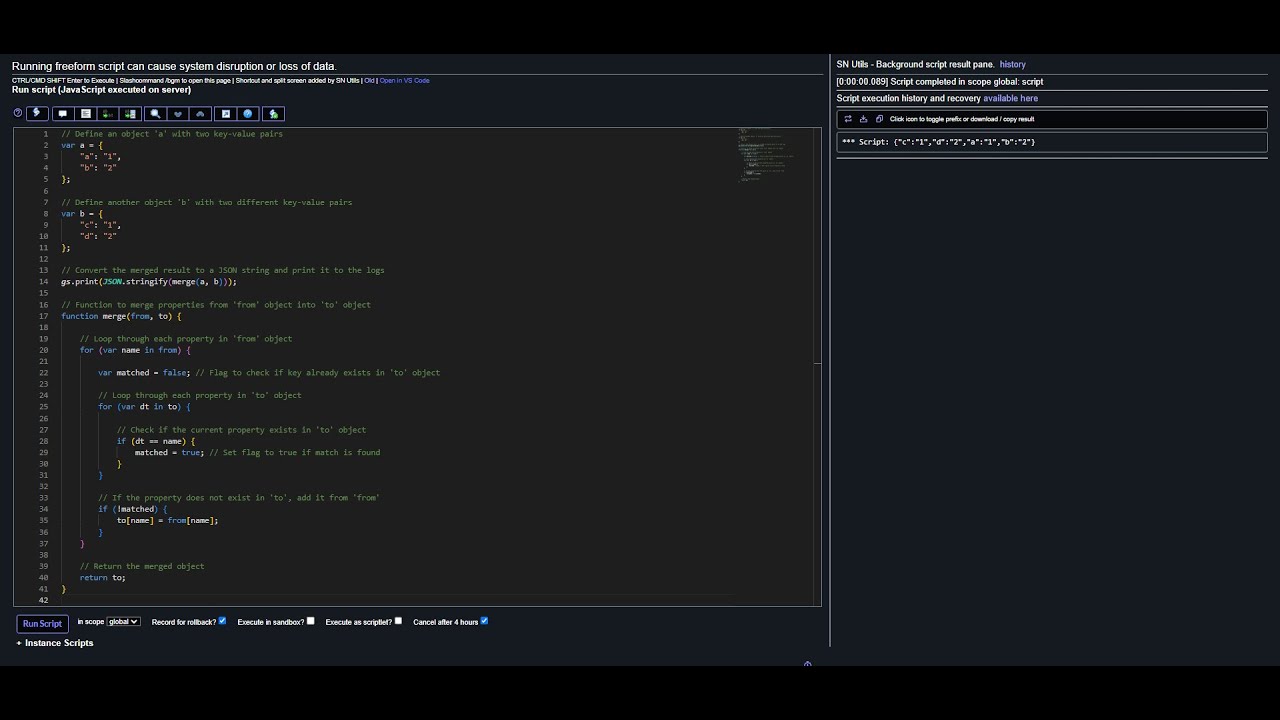Click the format code lightning icon
This screenshot has height=720, width=1280.
pos(37,113)
